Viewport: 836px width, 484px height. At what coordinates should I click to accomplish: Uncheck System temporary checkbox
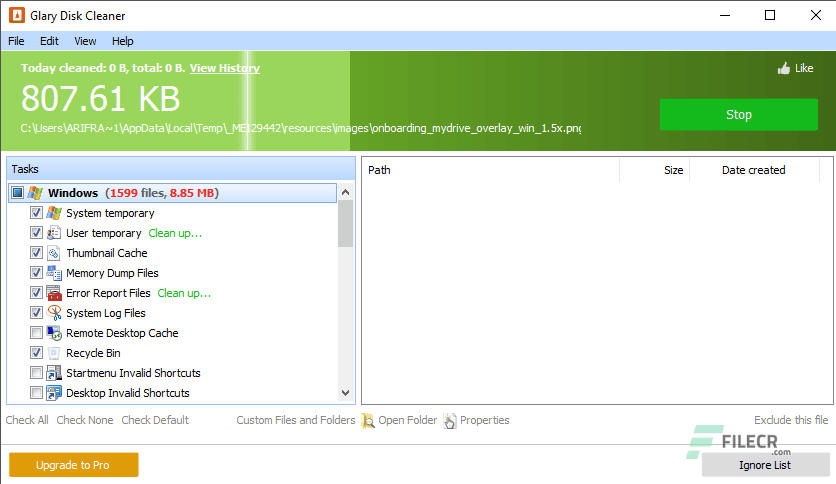coord(36,213)
